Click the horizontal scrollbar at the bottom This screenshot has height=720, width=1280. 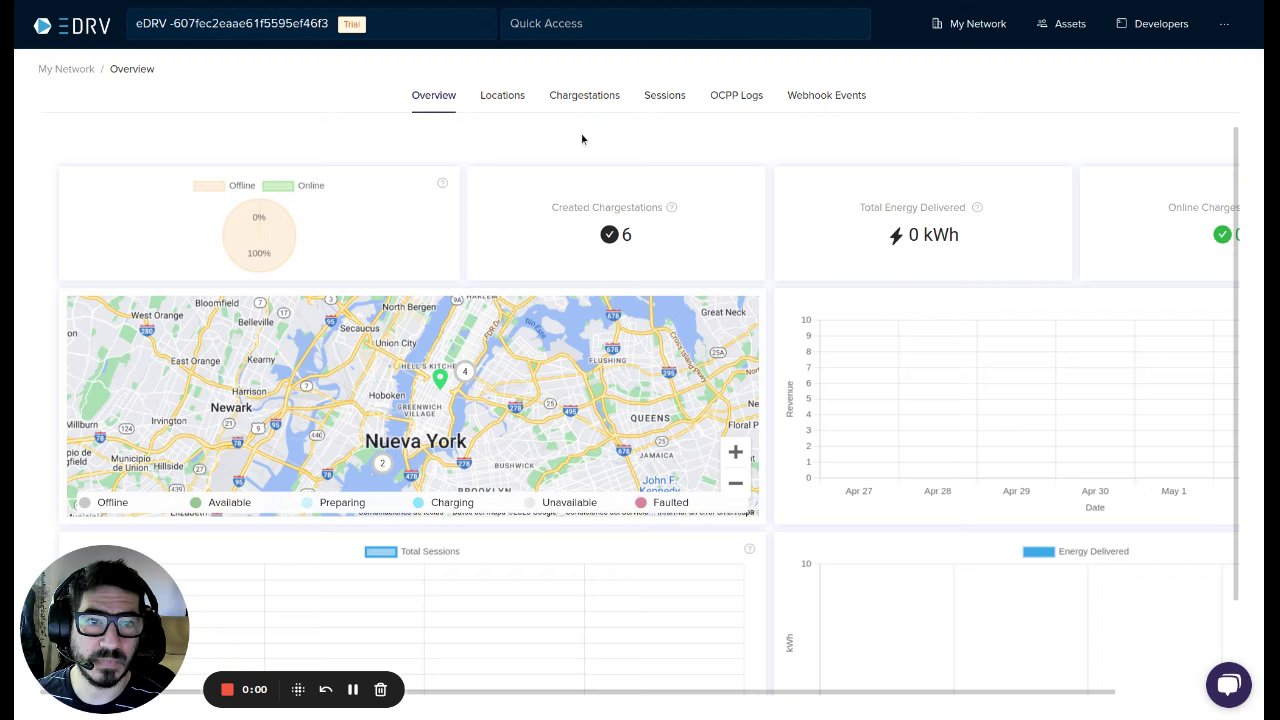[x=577, y=691]
